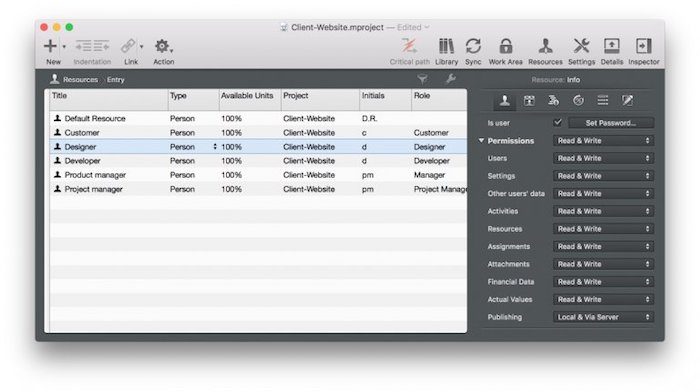Image resolution: width=700 pixels, height=392 pixels.
Task: Select the Customer row title
Action: pos(82,133)
